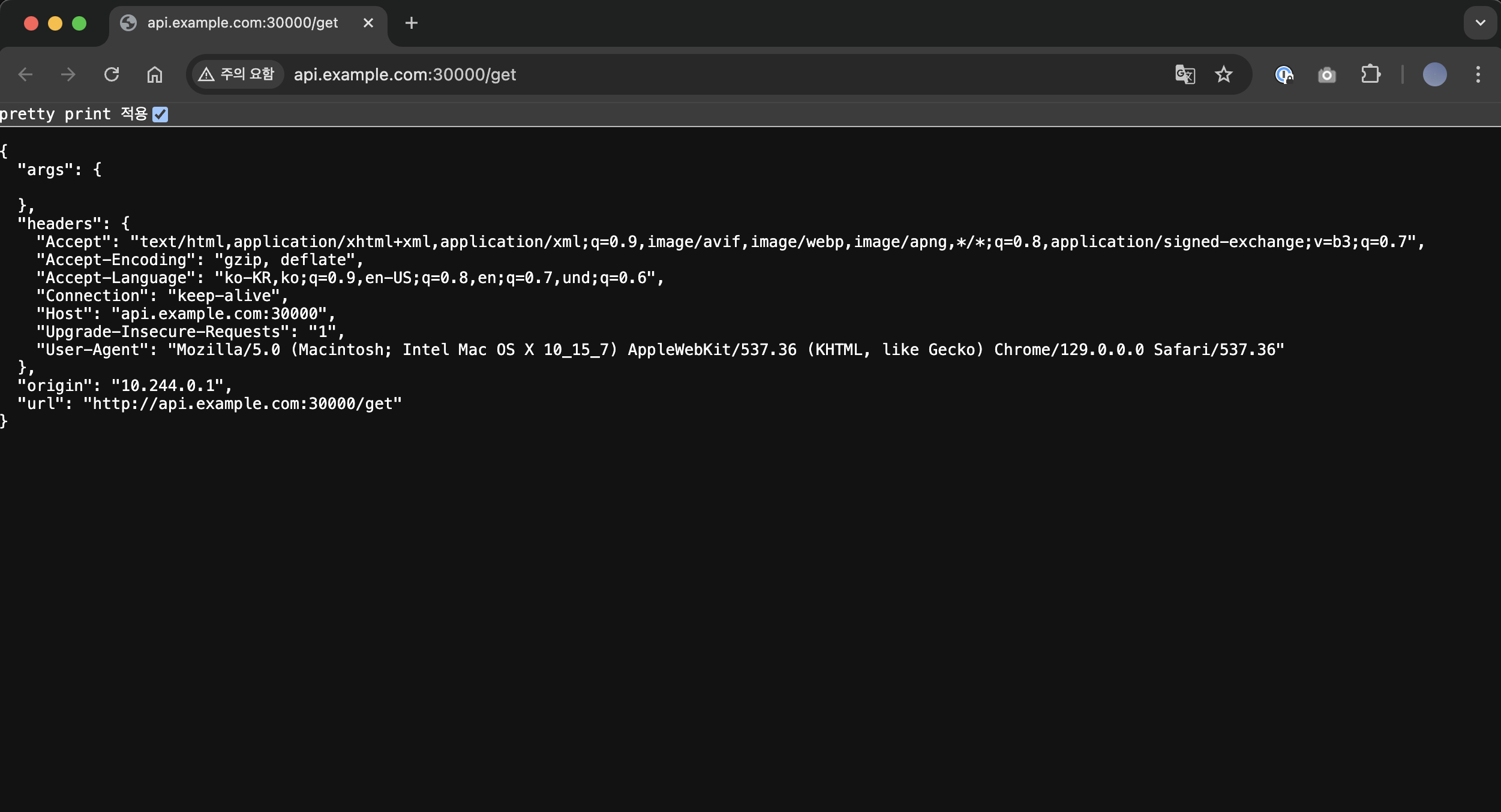The image size is (1501, 812).
Task: Click the url value in JSON
Action: tap(242, 404)
